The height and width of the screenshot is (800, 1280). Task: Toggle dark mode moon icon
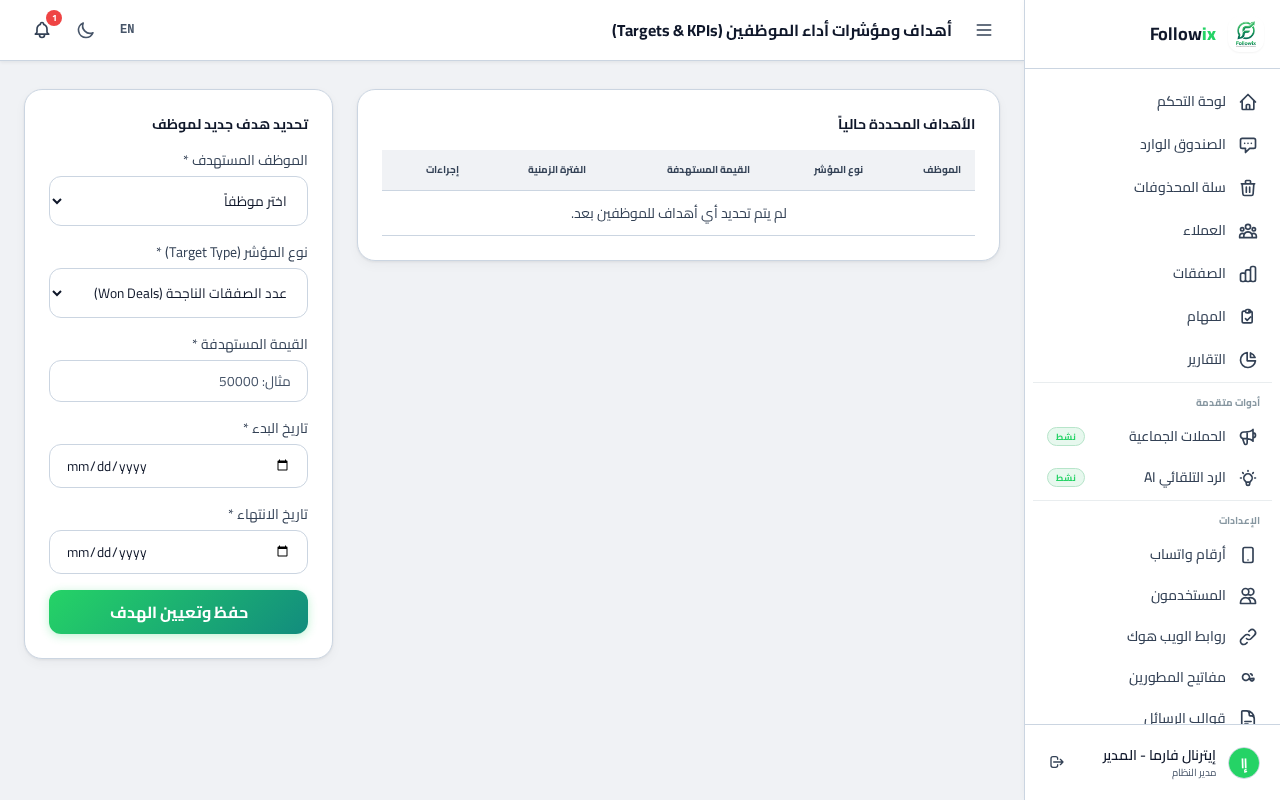point(86,30)
